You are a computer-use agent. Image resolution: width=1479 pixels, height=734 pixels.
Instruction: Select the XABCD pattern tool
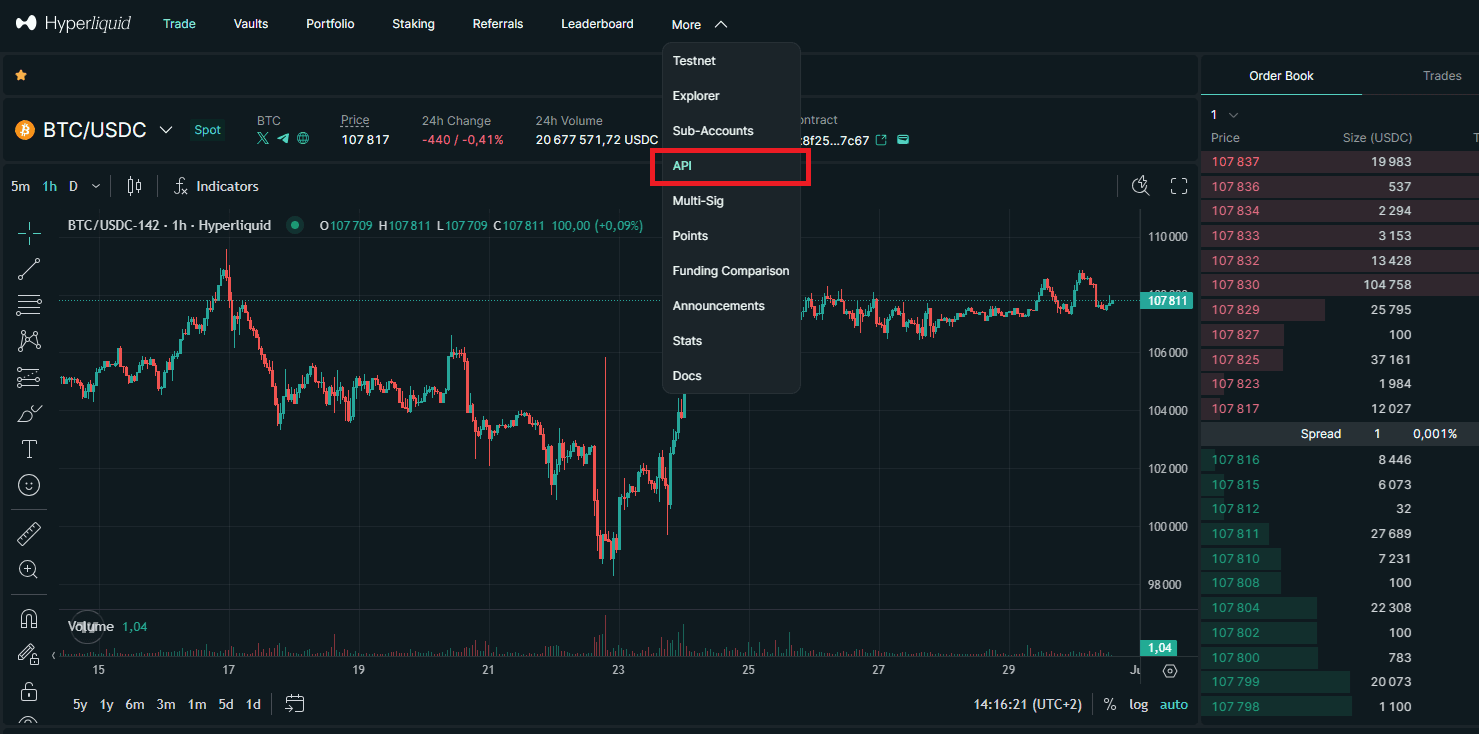[29, 340]
